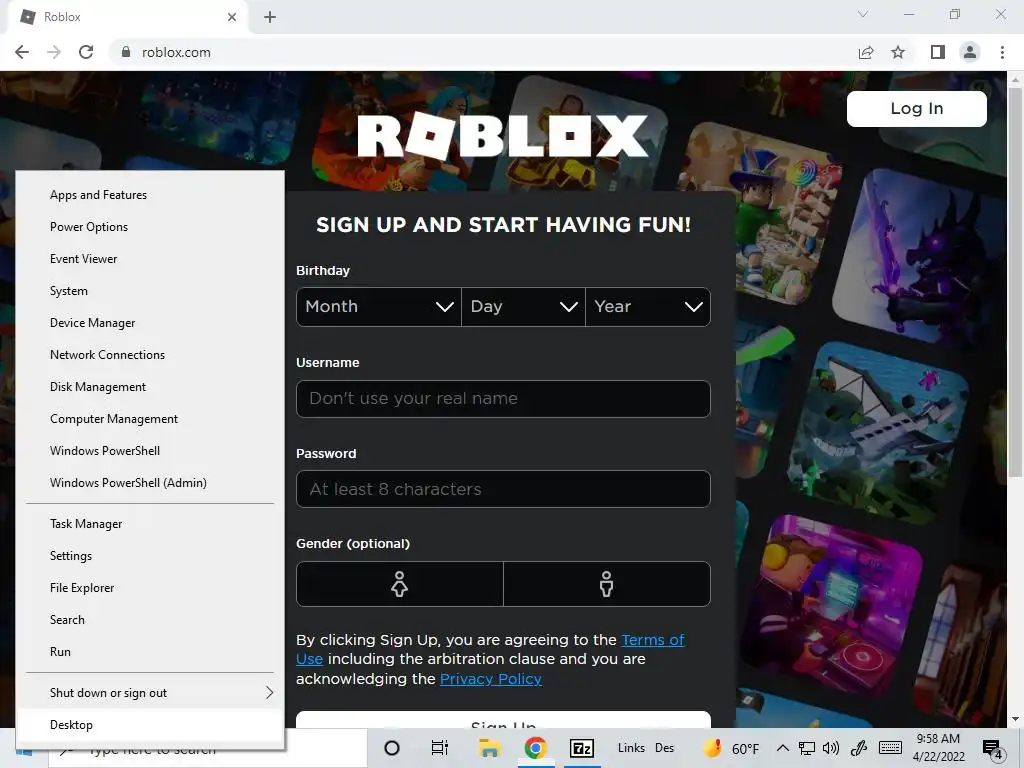The height and width of the screenshot is (768, 1024).
Task: Open the Privacy Policy link
Action: [490, 679]
